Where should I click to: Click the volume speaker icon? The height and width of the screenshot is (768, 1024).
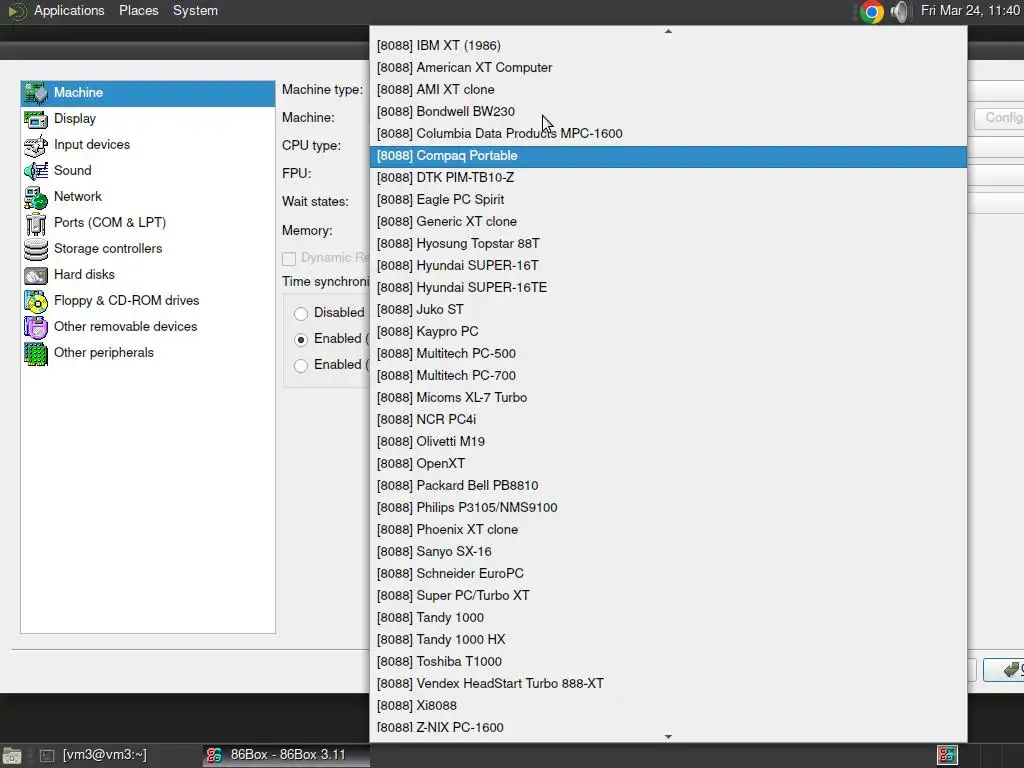(900, 12)
